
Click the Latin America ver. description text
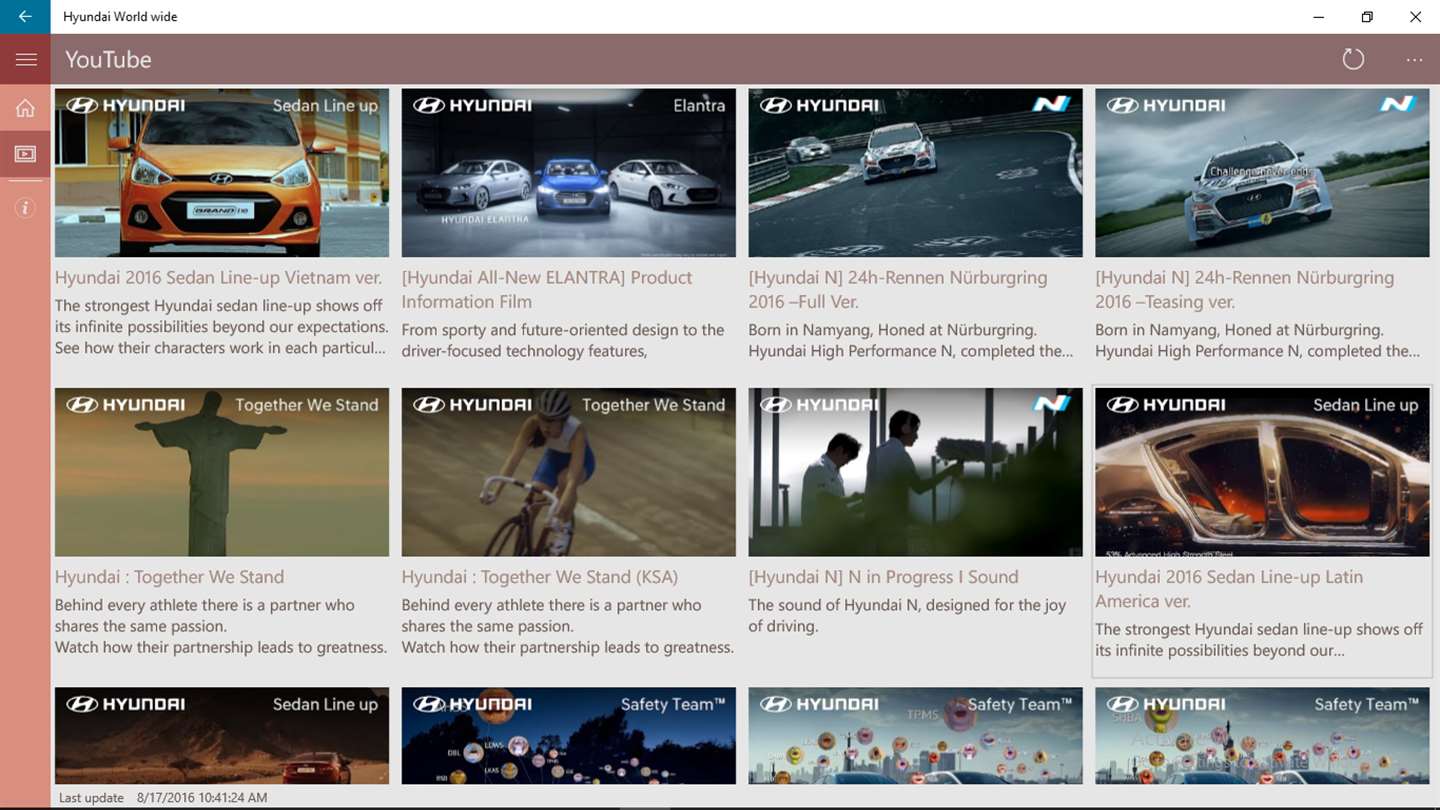[1259, 640]
